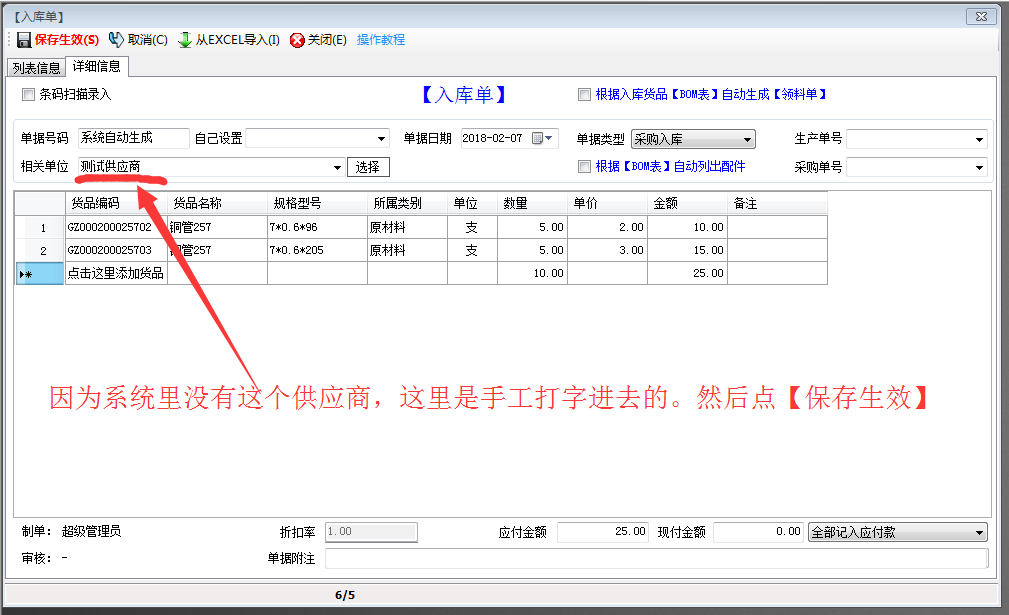Open the 生产单号 dropdown
Screen dimensions: 1009x615
click(979, 140)
